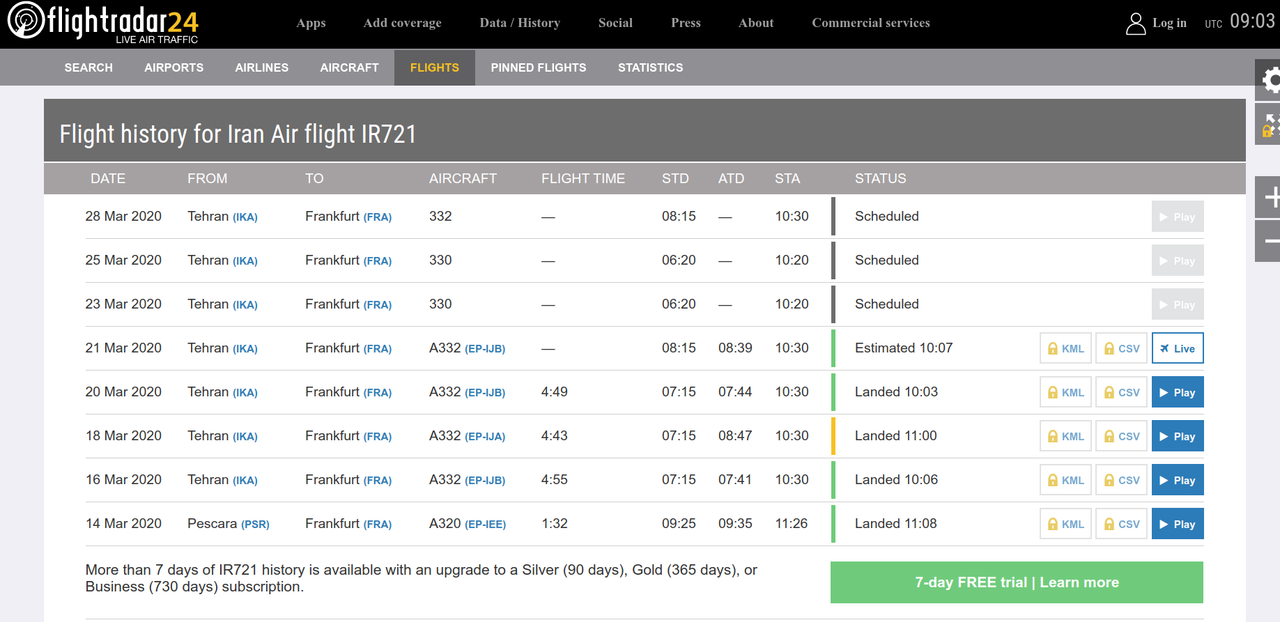This screenshot has width=1280, height=622.
Task: Open the Log in account icon
Action: (x=1136, y=23)
